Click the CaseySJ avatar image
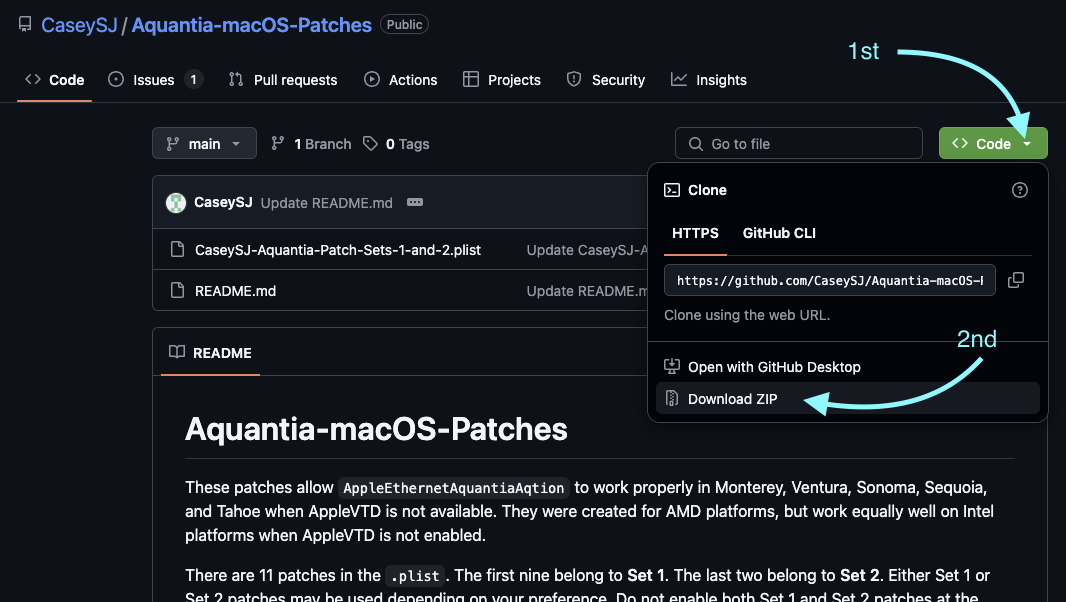Image resolution: width=1066 pixels, height=602 pixels. click(176, 203)
